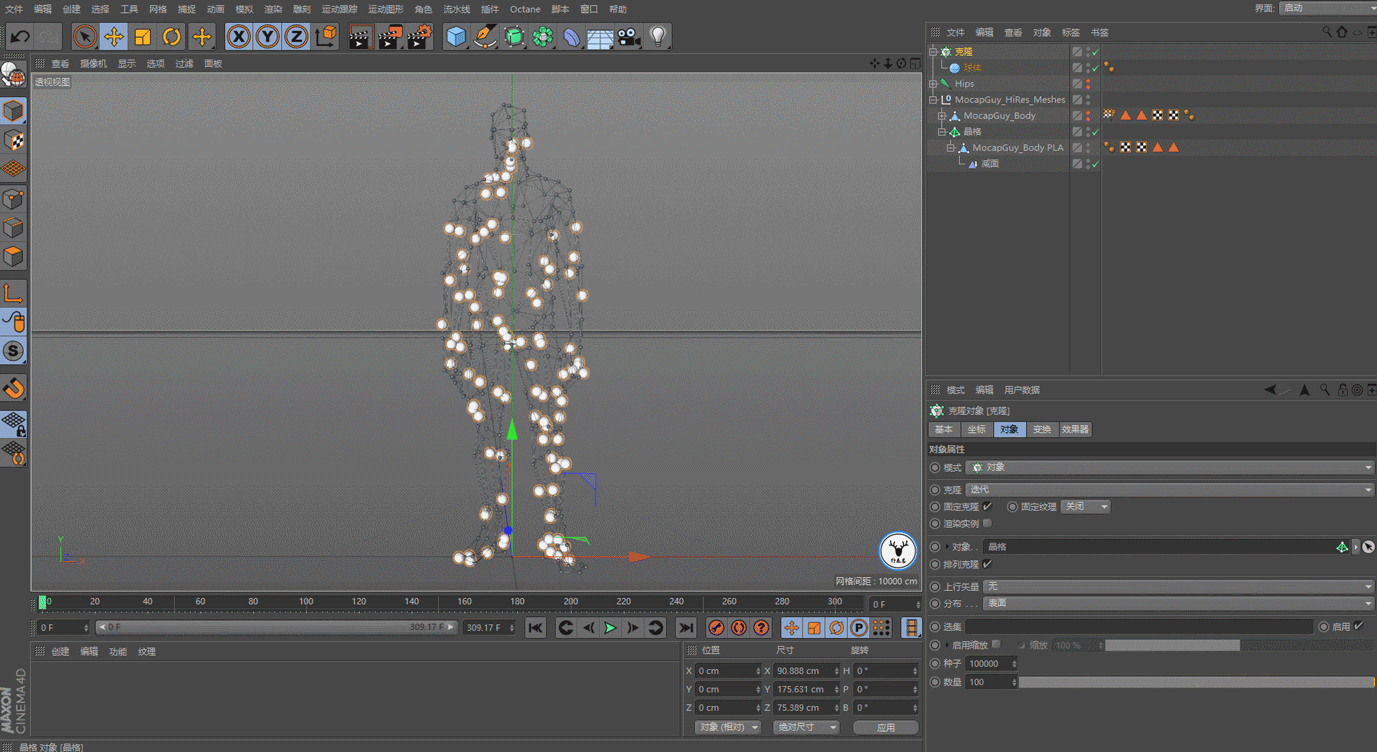Open the spline pen tool
The height and width of the screenshot is (752, 1377).
[x=485, y=37]
